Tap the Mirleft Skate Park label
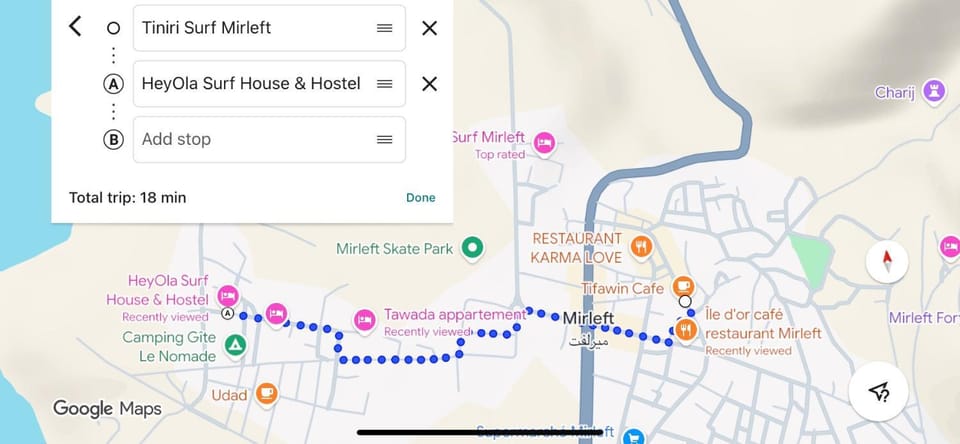The width and height of the screenshot is (960, 444). [394, 249]
